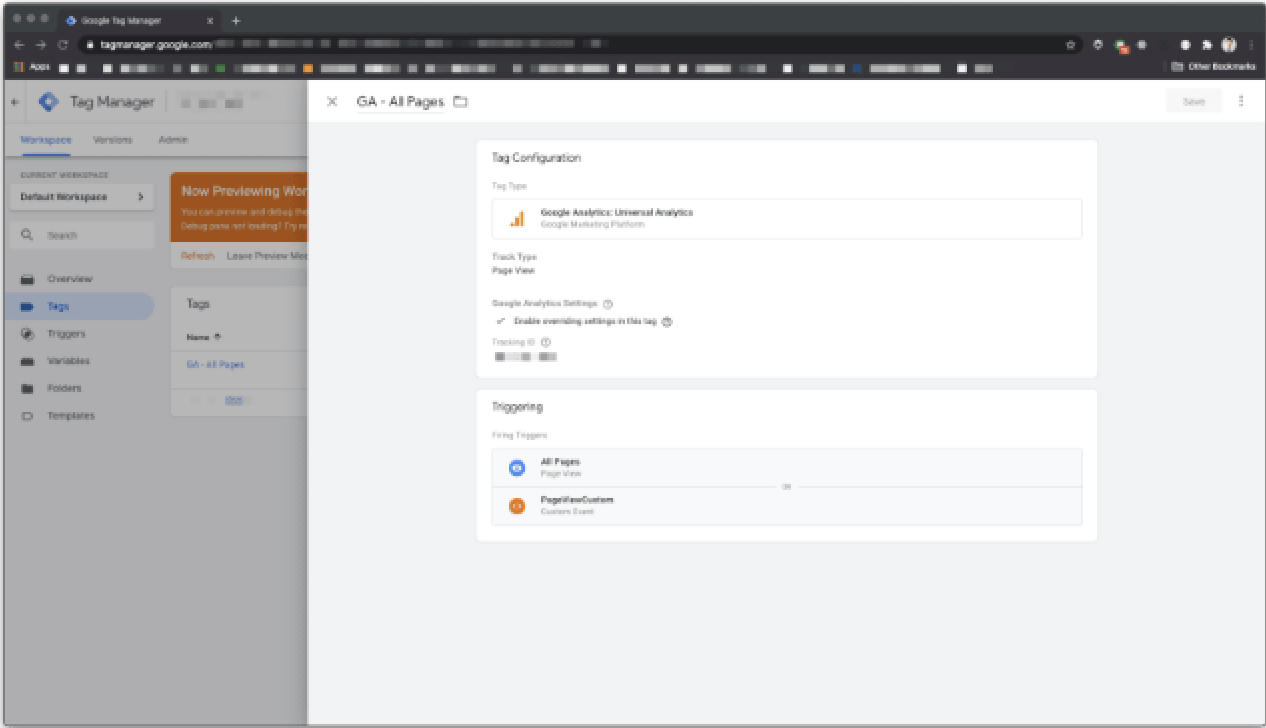Click the blue All Pages trigger icon

coord(517,467)
